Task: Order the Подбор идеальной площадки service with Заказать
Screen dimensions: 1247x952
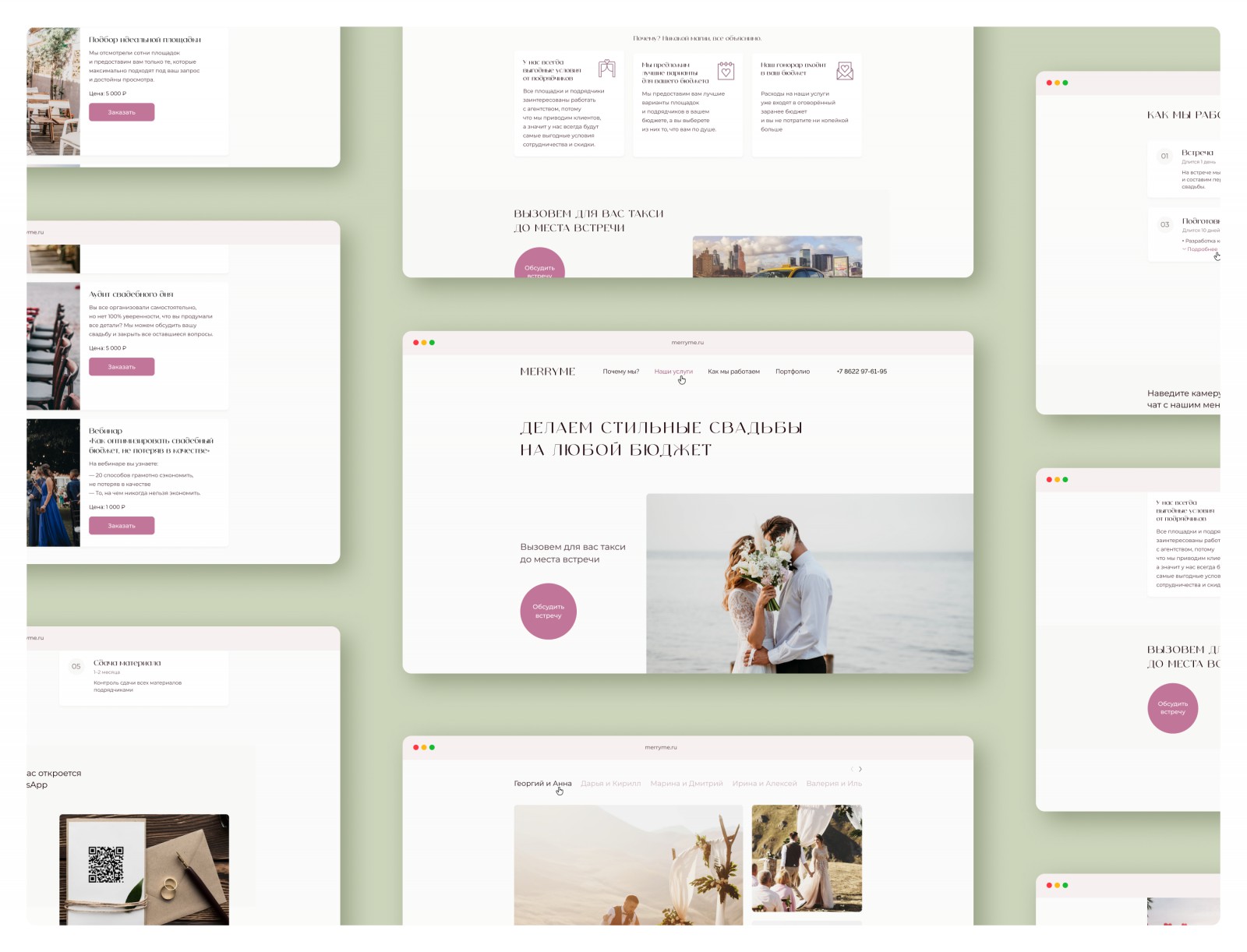Action: click(x=122, y=112)
